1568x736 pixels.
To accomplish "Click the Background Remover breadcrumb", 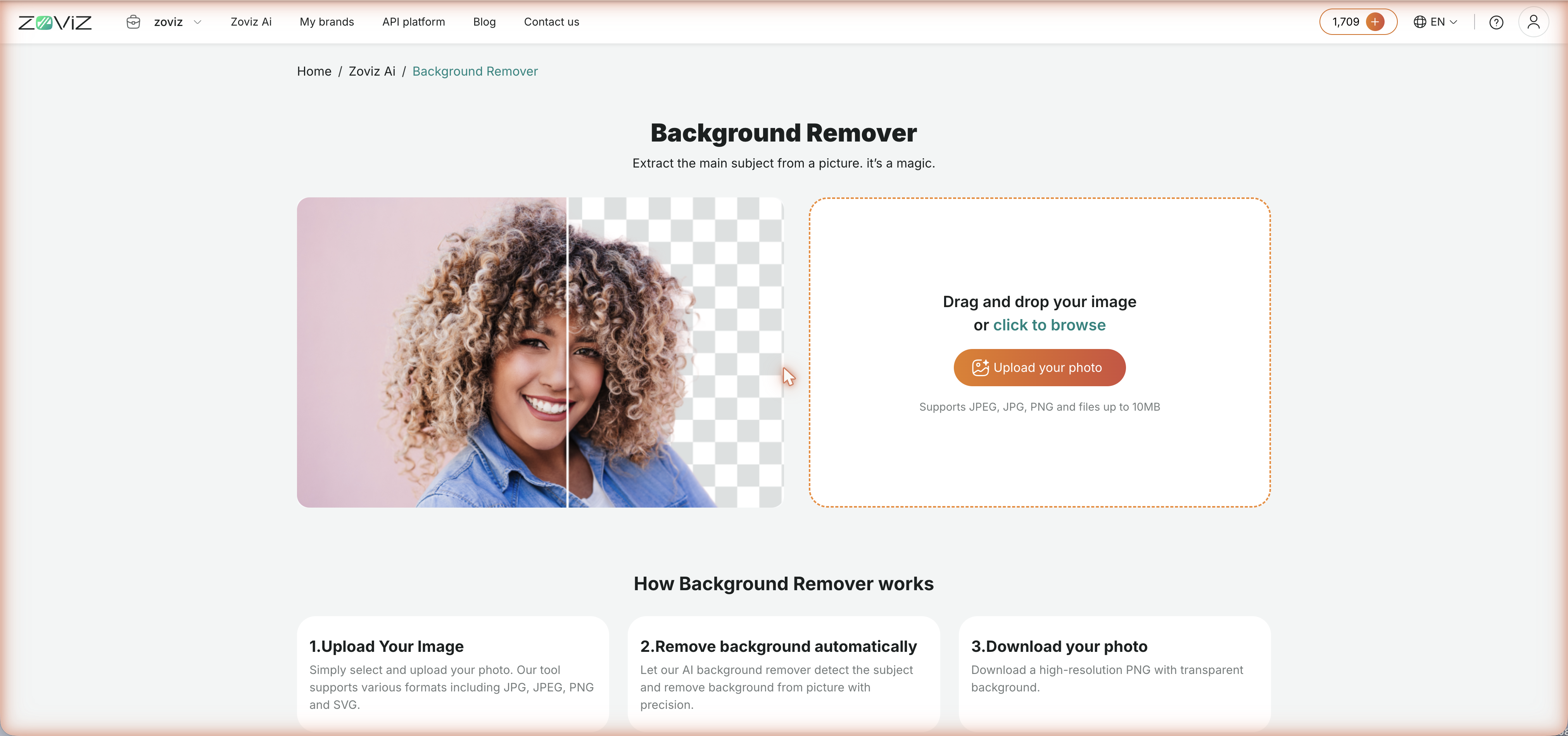I will point(475,71).
